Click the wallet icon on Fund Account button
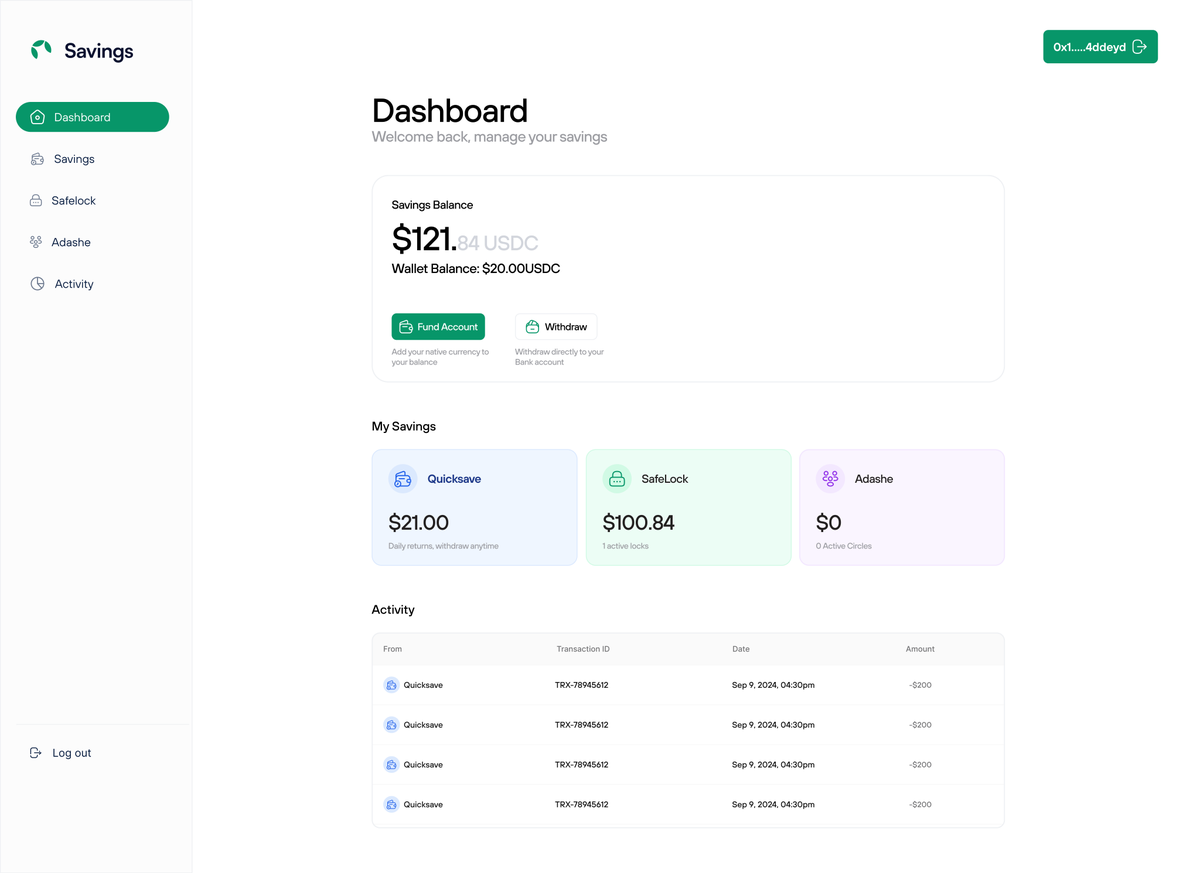The height and width of the screenshot is (873, 1200). click(x=406, y=327)
